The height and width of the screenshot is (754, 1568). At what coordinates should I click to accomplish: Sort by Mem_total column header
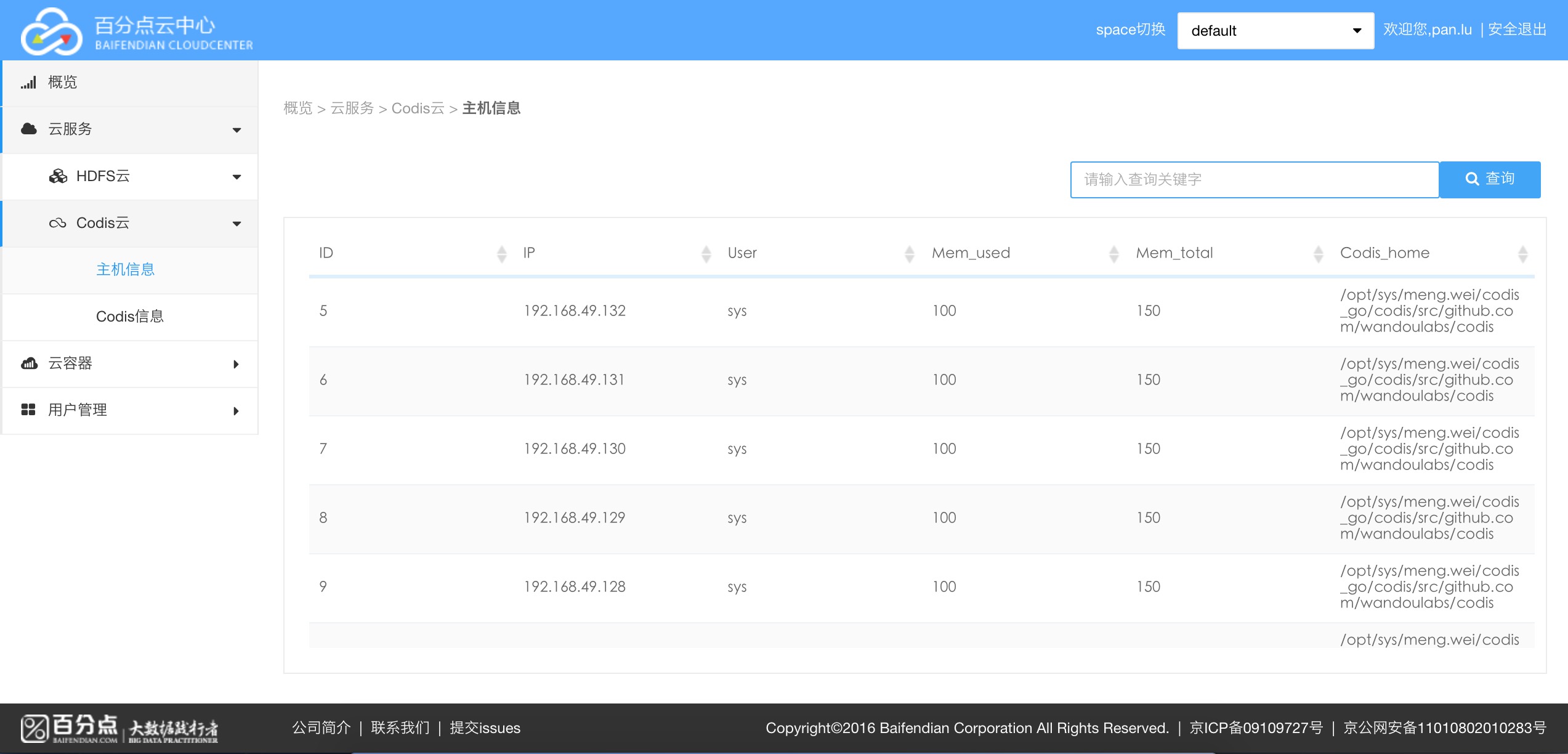(x=1174, y=253)
